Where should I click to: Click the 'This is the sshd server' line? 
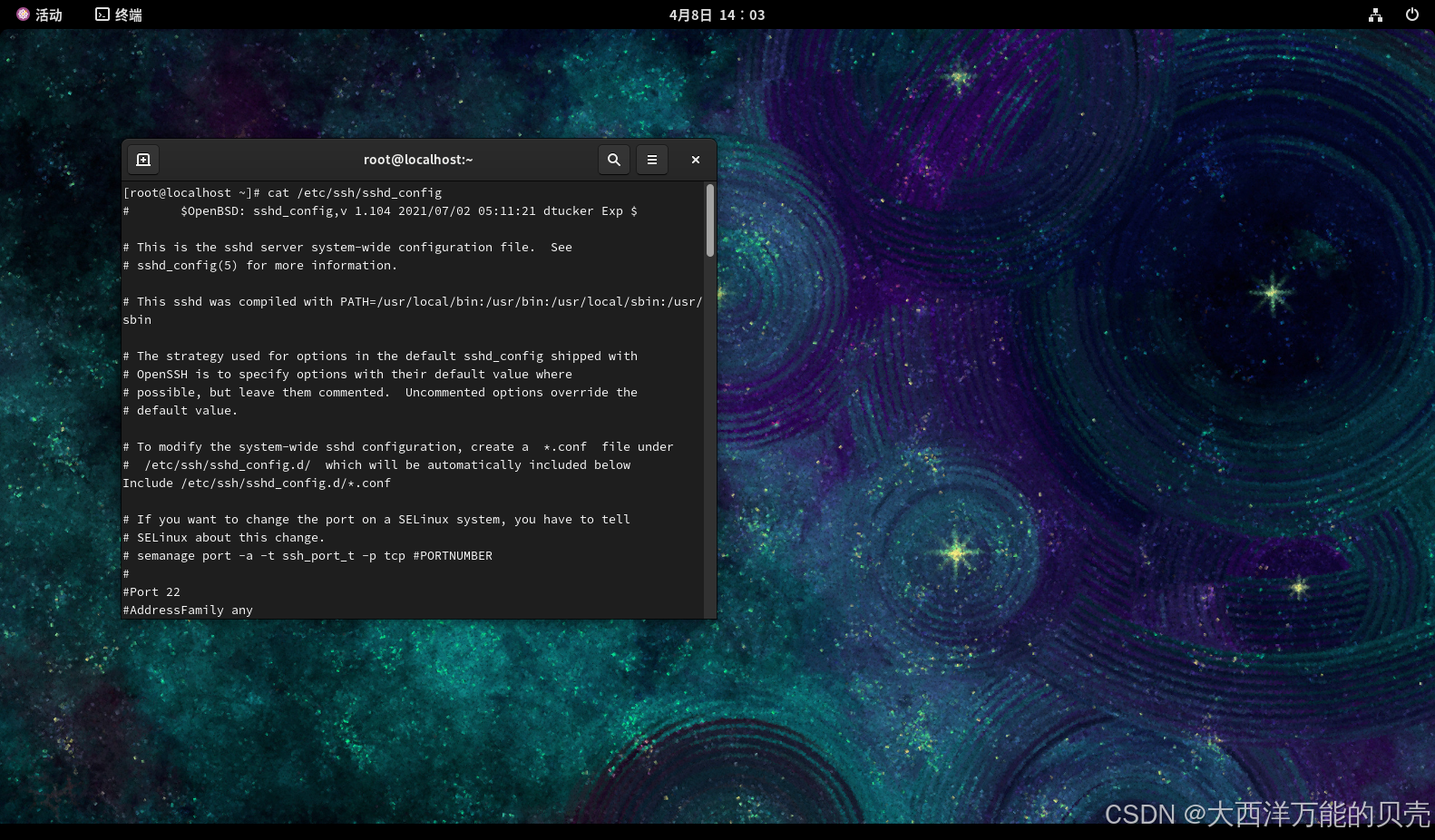coord(347,247)
